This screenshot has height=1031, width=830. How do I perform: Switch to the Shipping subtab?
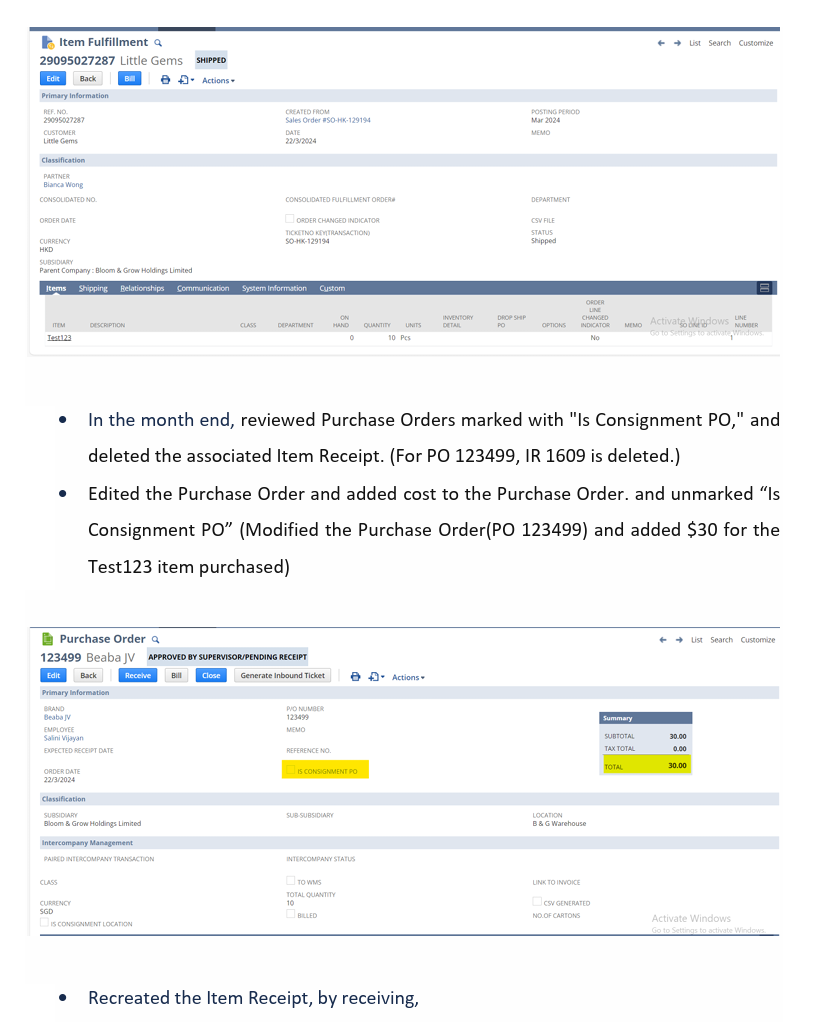pyautogui.click(x=93, y=289)
